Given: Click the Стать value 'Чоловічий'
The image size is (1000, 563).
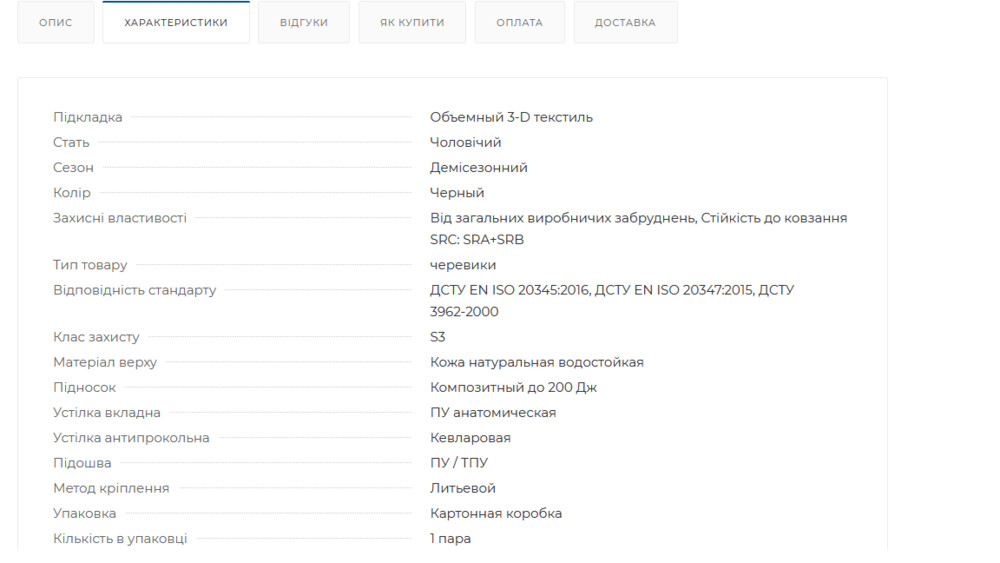Looking at the screenshot, I should [x=465, y=142].
